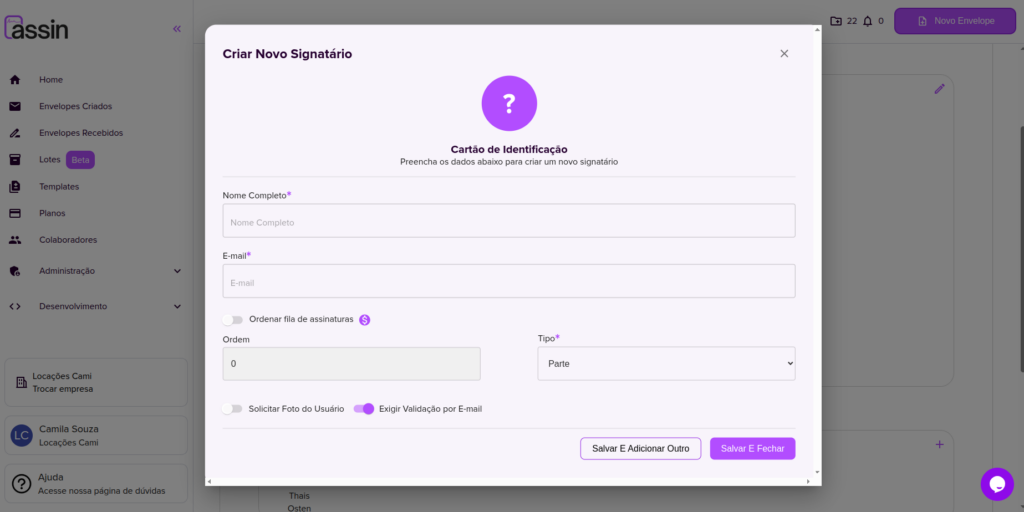The image size is (1024, 512).
Task: Open the Templates document icon
Action: coord(14,187)
